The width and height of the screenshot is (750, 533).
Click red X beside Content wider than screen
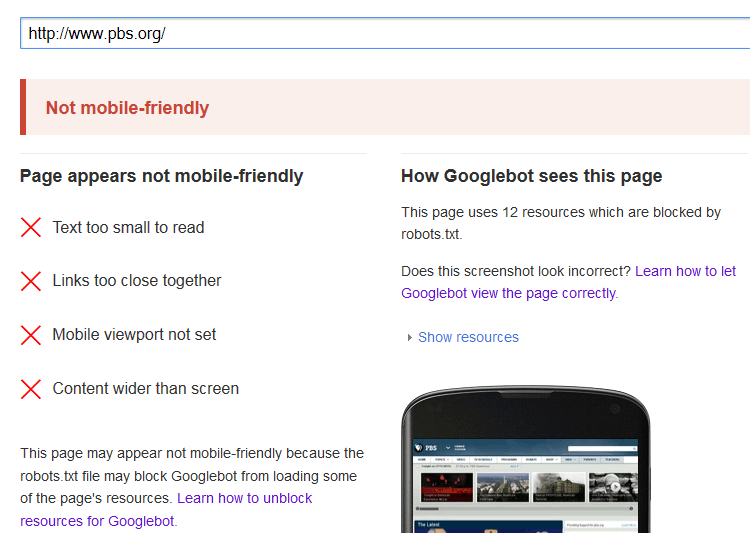point(31,389)
